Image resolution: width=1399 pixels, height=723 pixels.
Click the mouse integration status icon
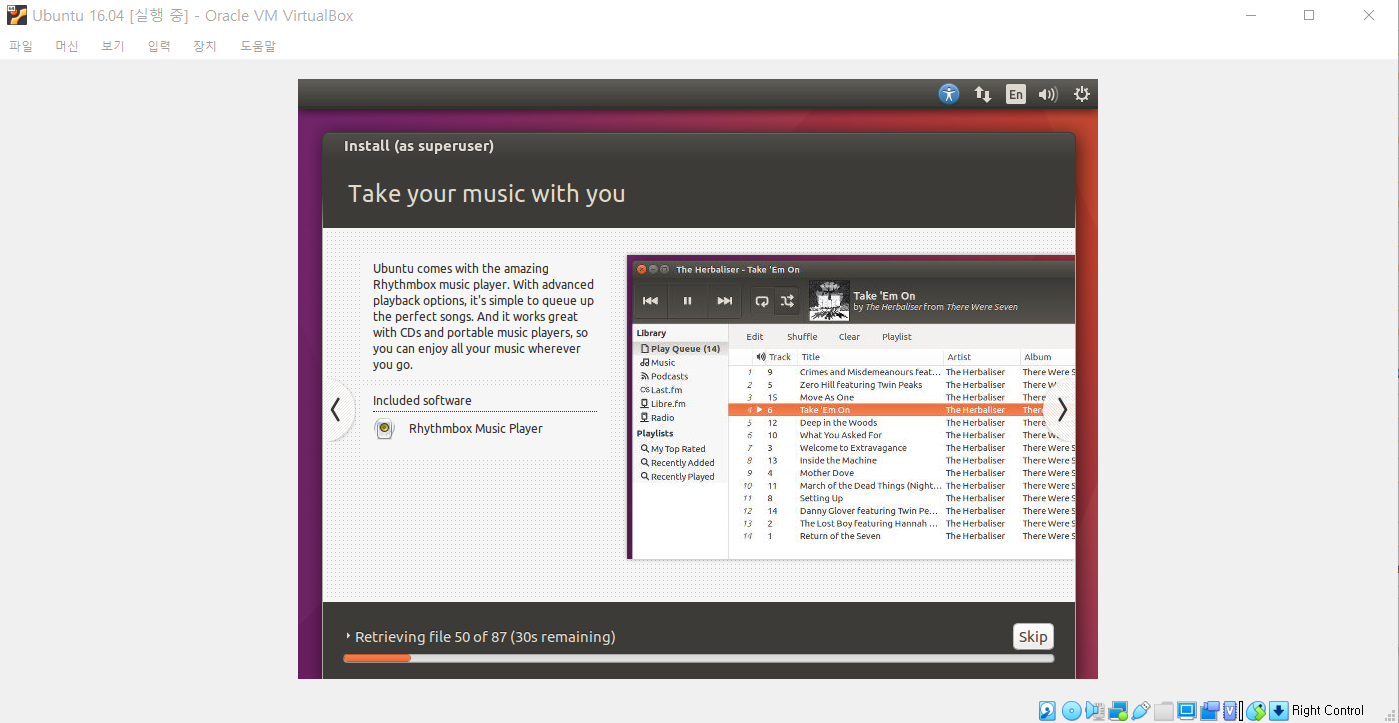1256,711
